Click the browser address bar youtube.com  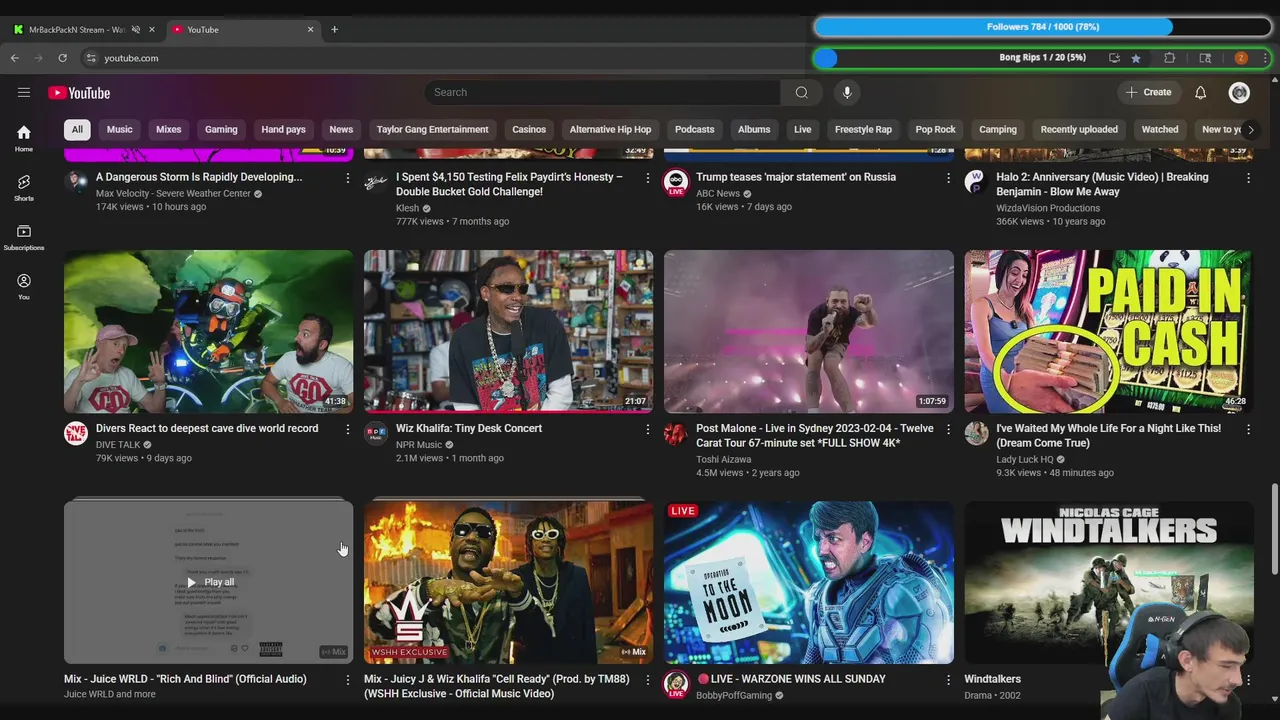131,58
